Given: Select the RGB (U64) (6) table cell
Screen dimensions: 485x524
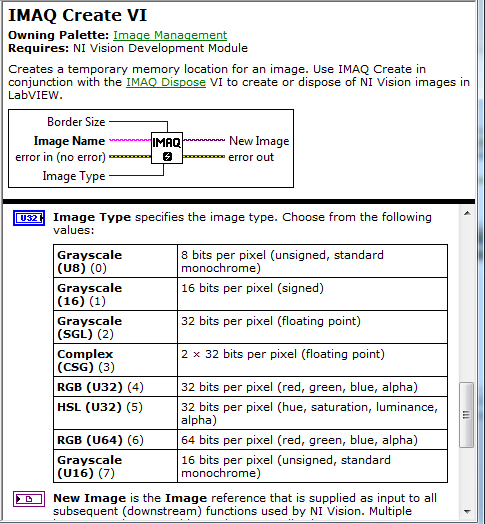Looking at the screenshot, I should [115, 440].
